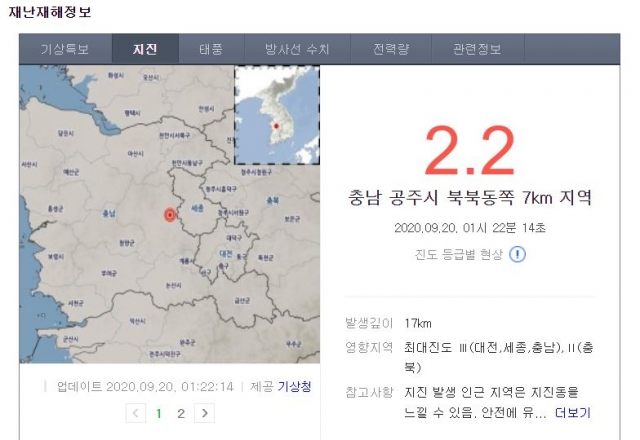The width and height of the screenshot is (640, 440).
Task: Click the timestamp 2020.09.20. 01시 22분 14초
Action: tap(470, 227)
